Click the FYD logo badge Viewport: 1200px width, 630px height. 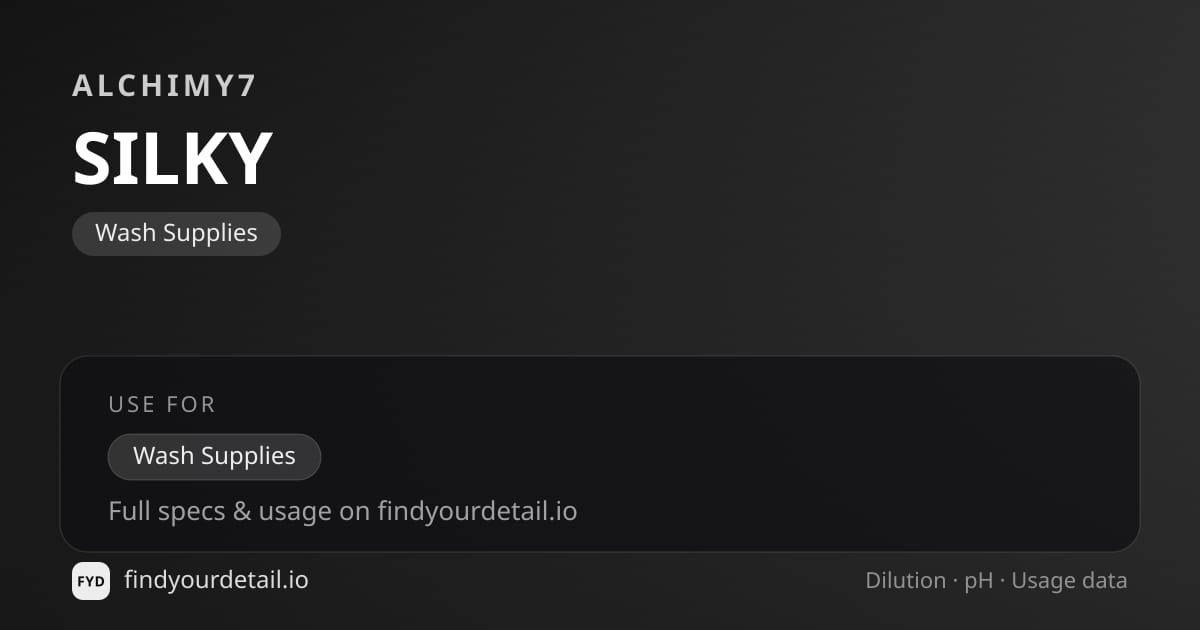[91, 581]
